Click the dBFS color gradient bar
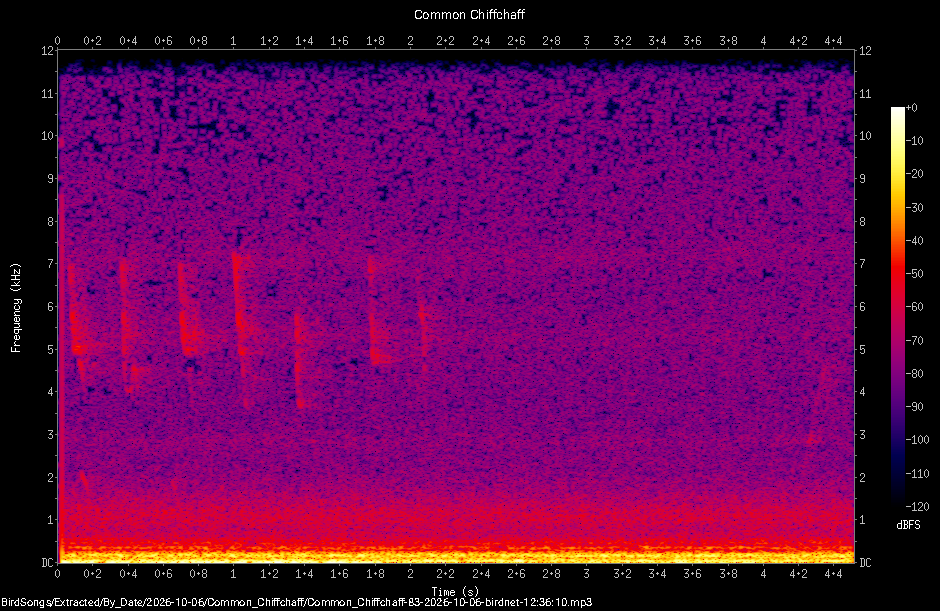 pos(897,307)
